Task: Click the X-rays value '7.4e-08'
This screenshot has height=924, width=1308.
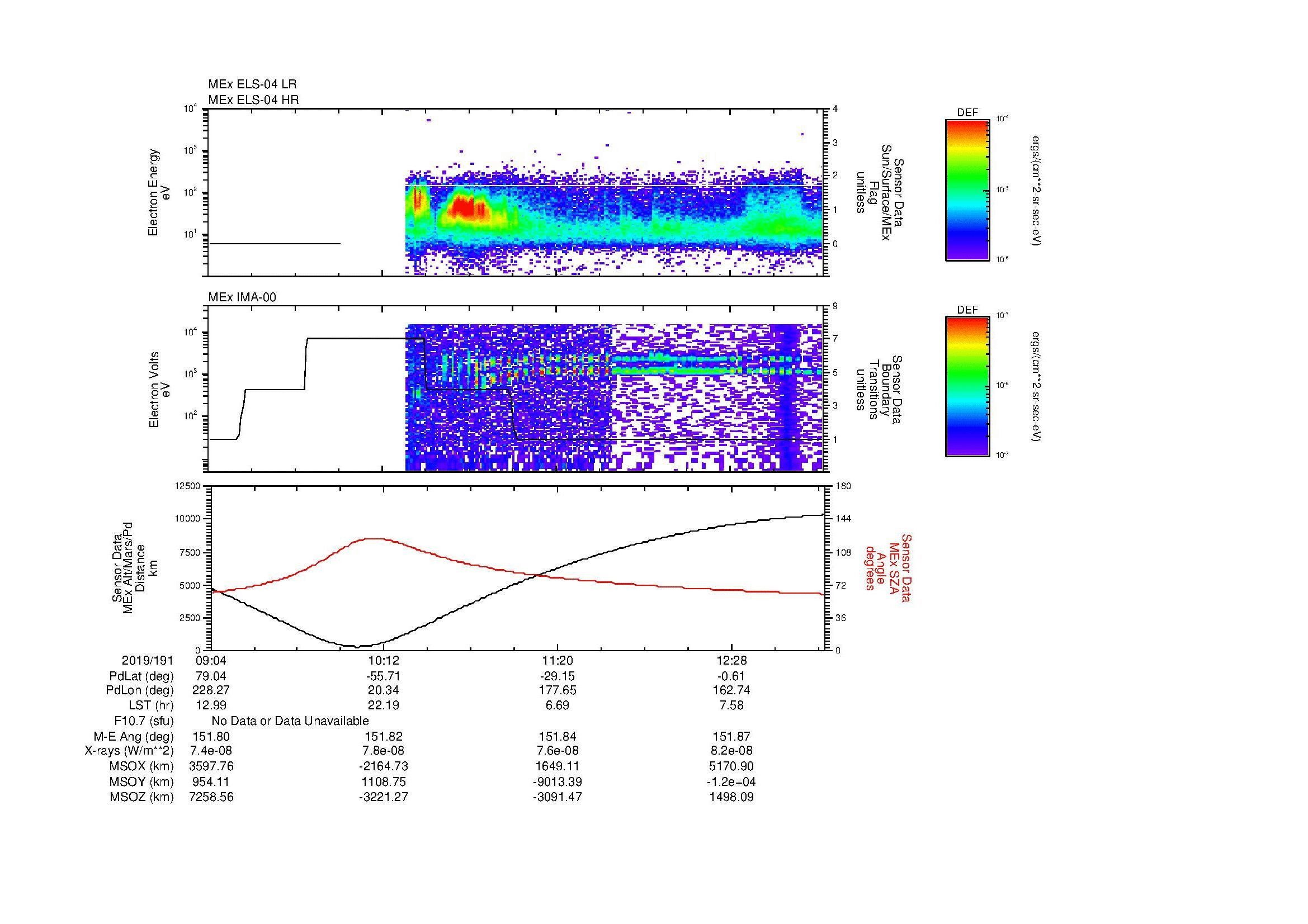Action: click(x=211, y=751)
